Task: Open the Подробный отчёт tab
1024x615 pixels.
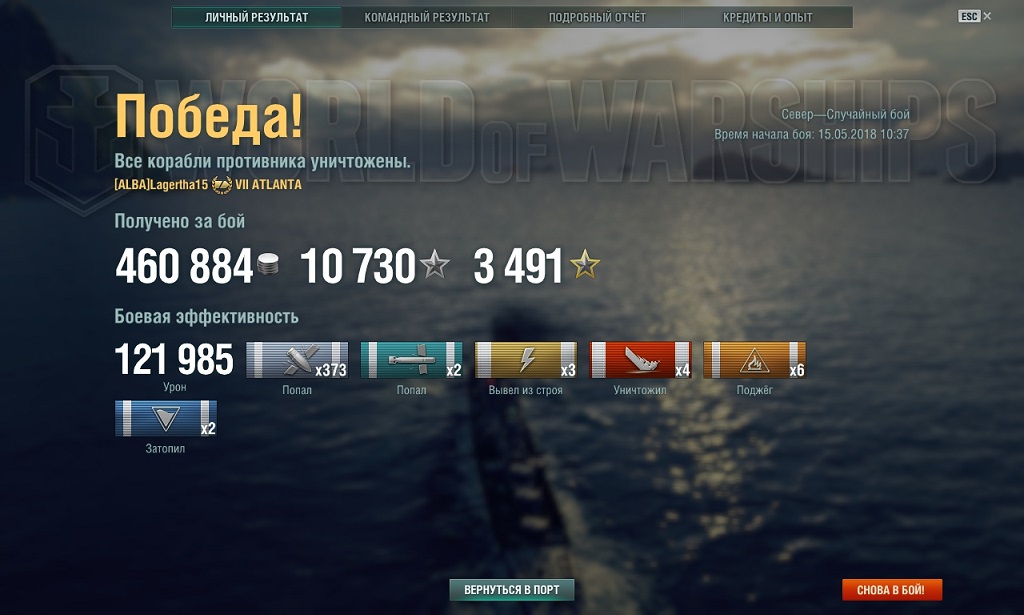Action: (597, 18)
